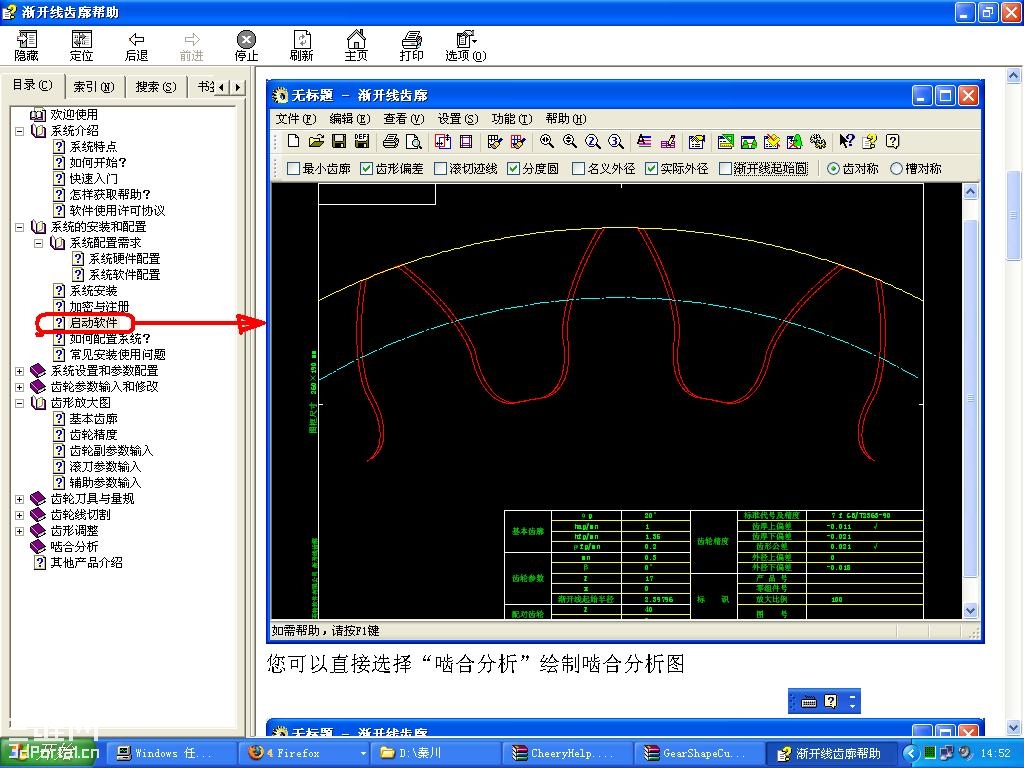Collapse the 系统配置需求 tree node

(39, 243)
